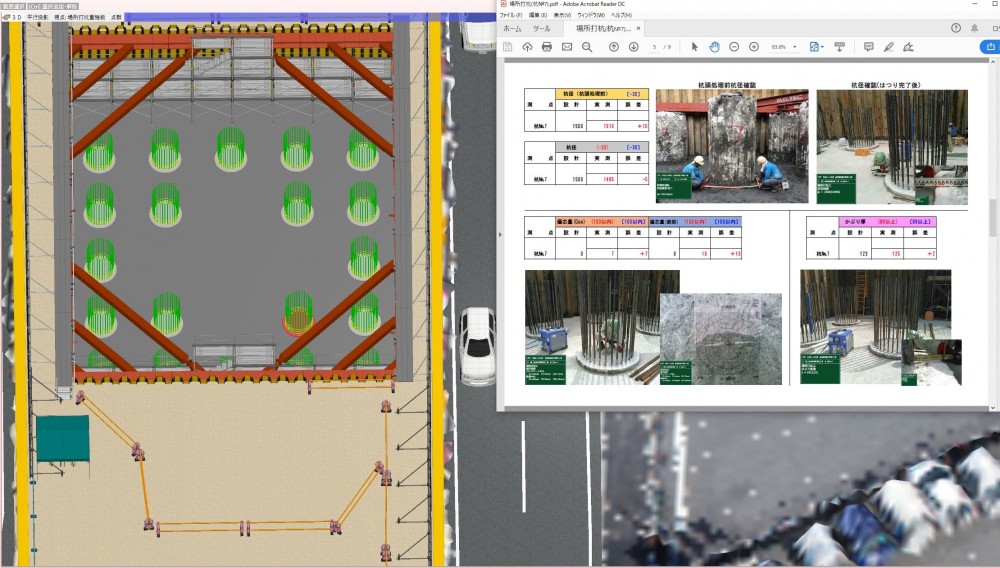Send the PDF by email envelope icon

(x=567, y=47)
